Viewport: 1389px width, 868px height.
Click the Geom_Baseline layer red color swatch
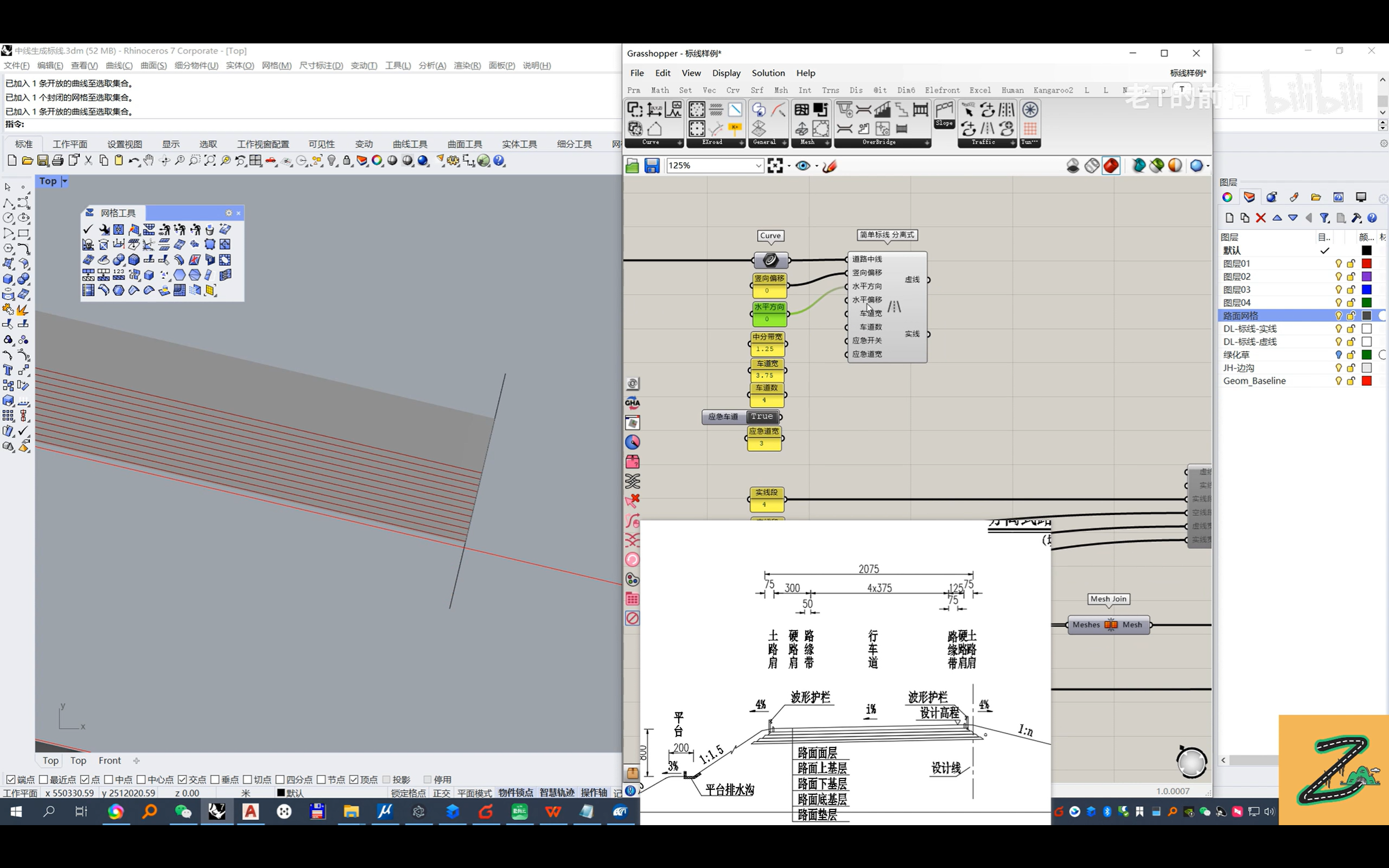(x=1366, y=381)
